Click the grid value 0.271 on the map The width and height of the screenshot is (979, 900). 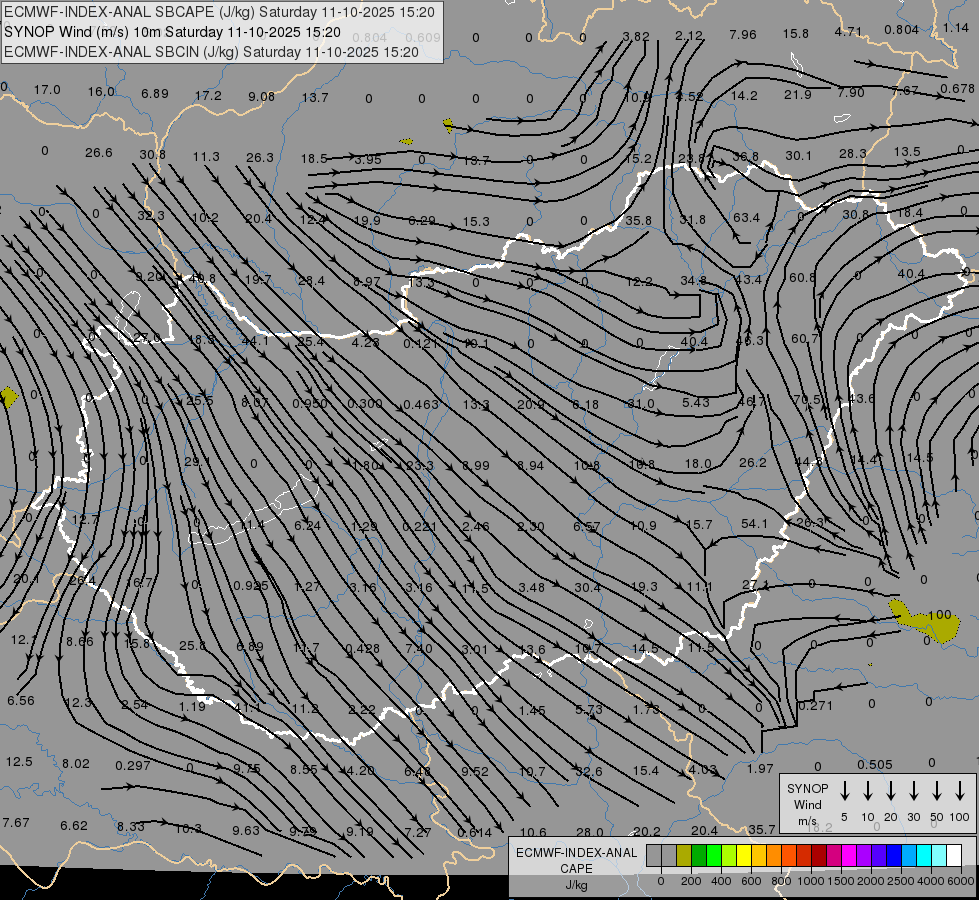[x=815, y=705]
